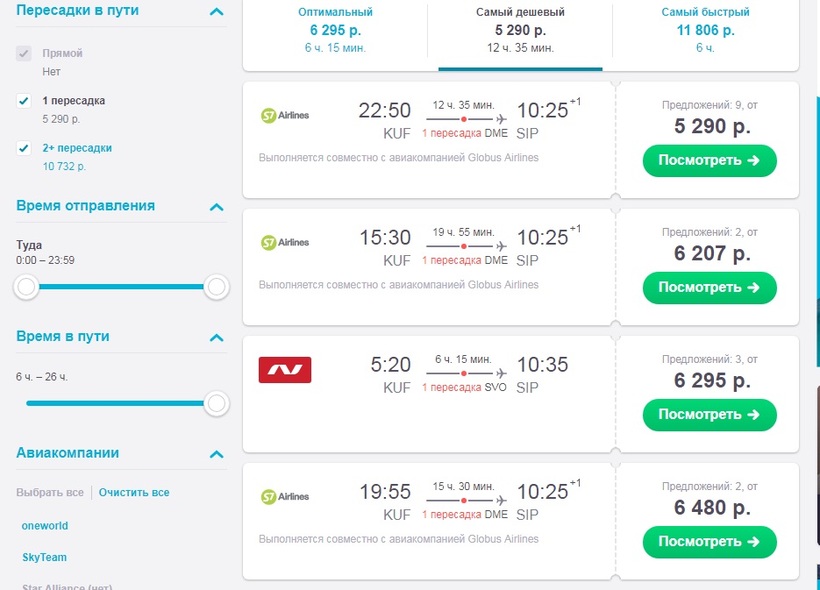Collapse the 'Авиакомпании' filter section
This screenshot has width=820, height=590.
click(217, 454)
